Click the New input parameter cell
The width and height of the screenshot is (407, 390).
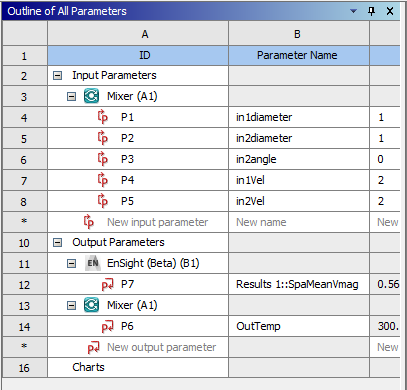pyautogui.click(x=138, y=222)
